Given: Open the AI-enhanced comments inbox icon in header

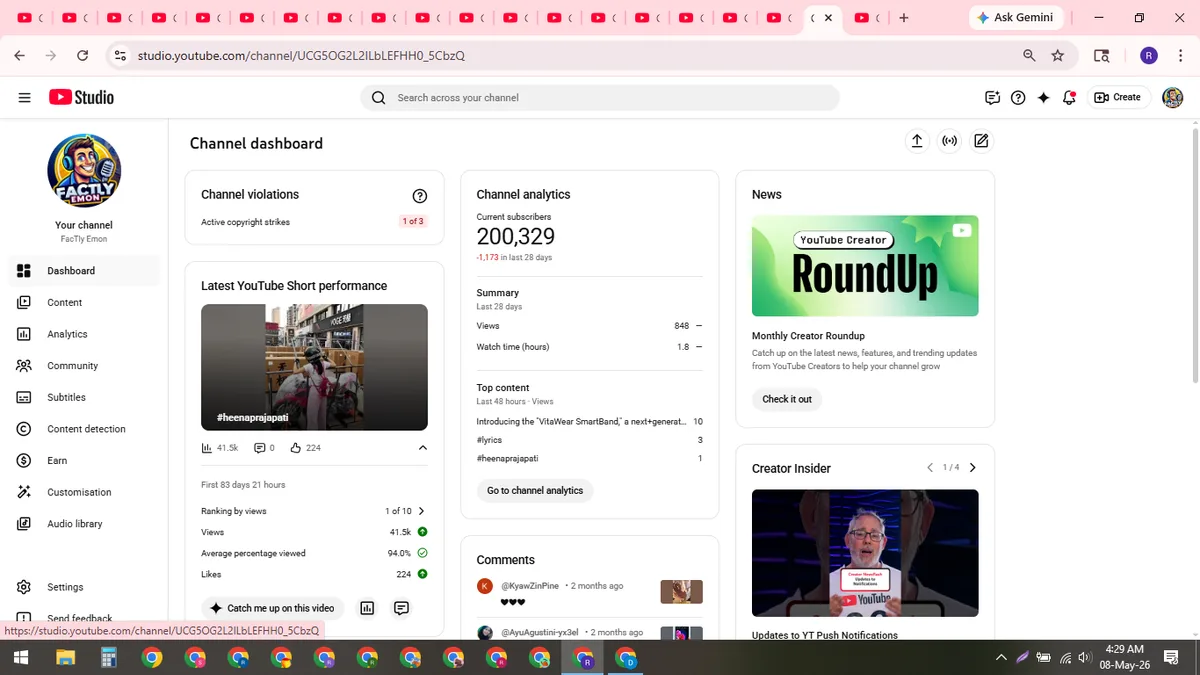Looking at the screenshot, I should 992,97.
